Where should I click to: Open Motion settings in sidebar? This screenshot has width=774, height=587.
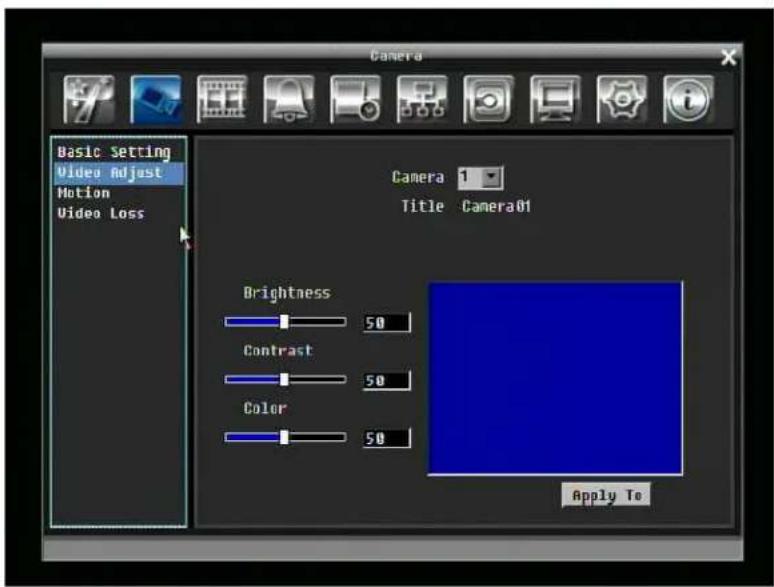point(83,193)
